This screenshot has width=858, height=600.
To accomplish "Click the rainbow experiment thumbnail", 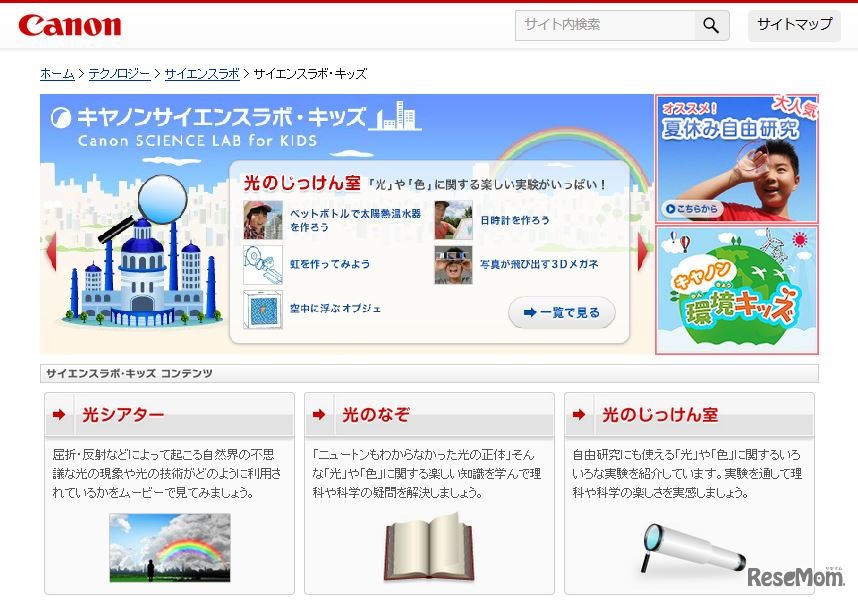I will (x=263, y=265).
